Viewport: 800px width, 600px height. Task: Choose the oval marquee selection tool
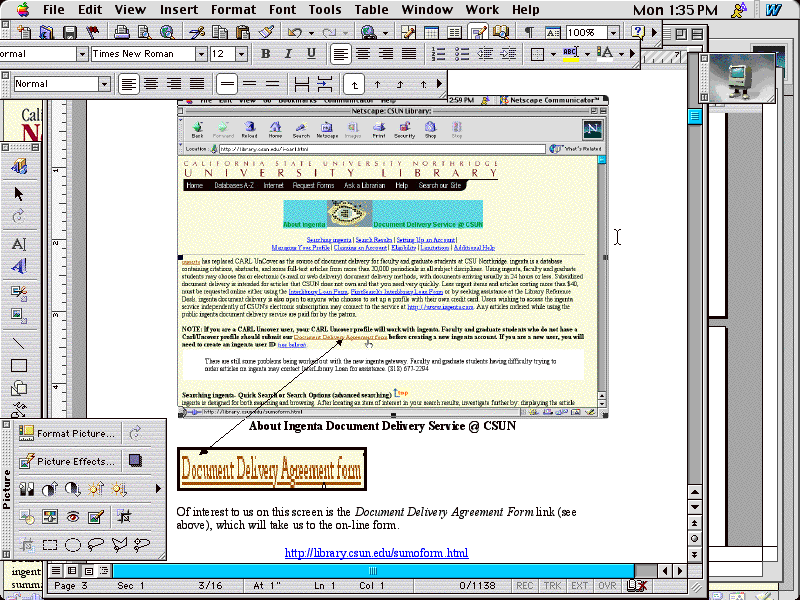[x=72, y=545]
